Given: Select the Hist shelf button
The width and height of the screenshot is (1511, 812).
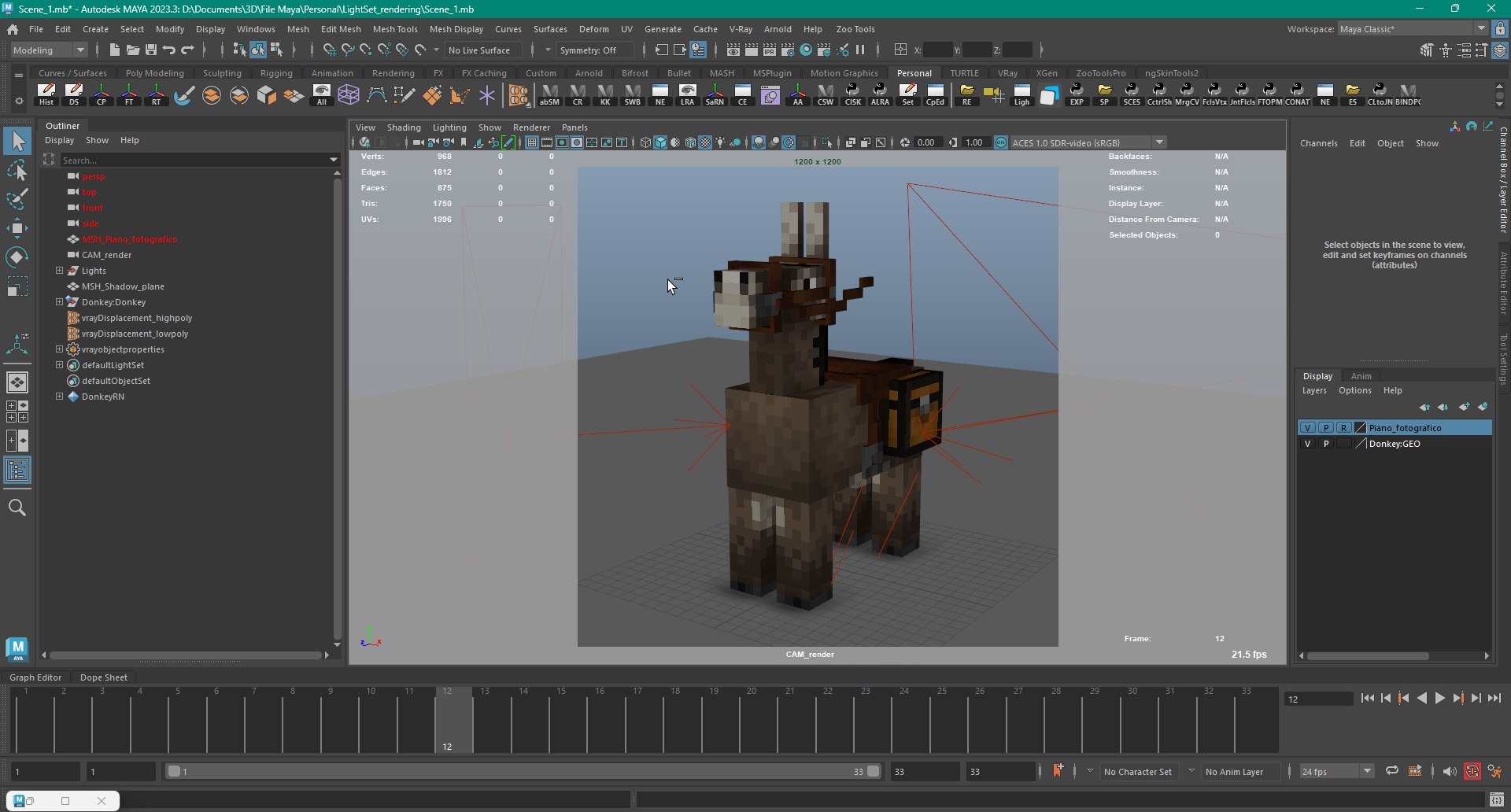Looking at the screenshot, I should click(x=46, y=94).
